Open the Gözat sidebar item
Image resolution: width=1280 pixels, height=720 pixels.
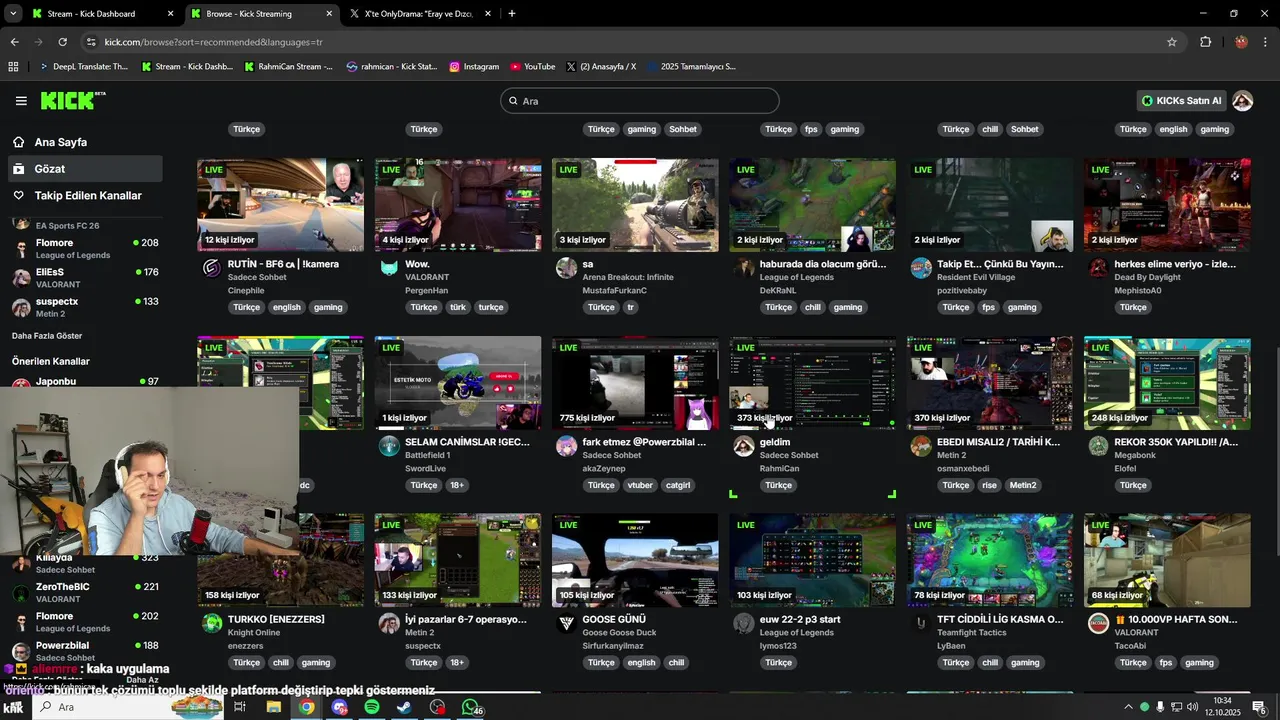(85, 169)
